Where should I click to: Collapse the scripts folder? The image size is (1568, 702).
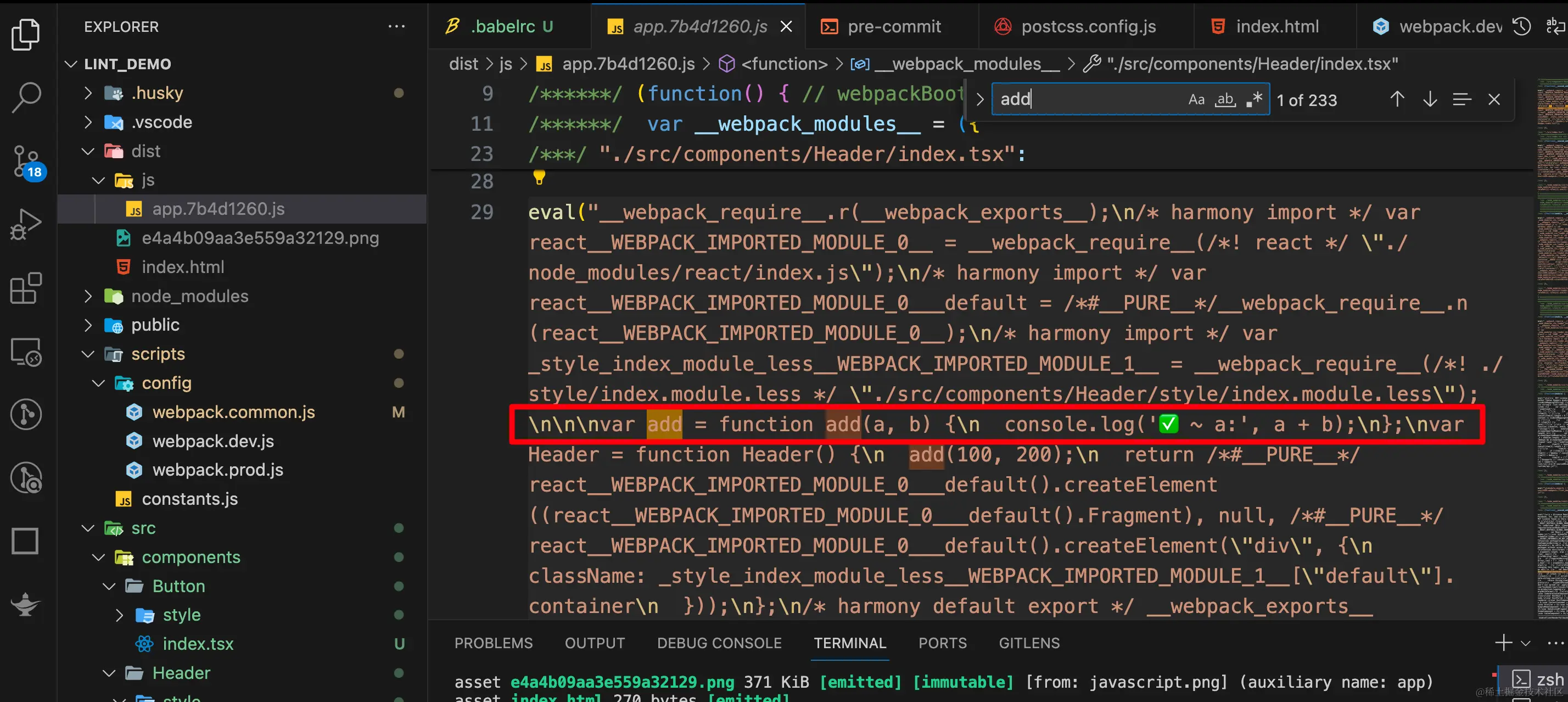click(x=88, y=354)
